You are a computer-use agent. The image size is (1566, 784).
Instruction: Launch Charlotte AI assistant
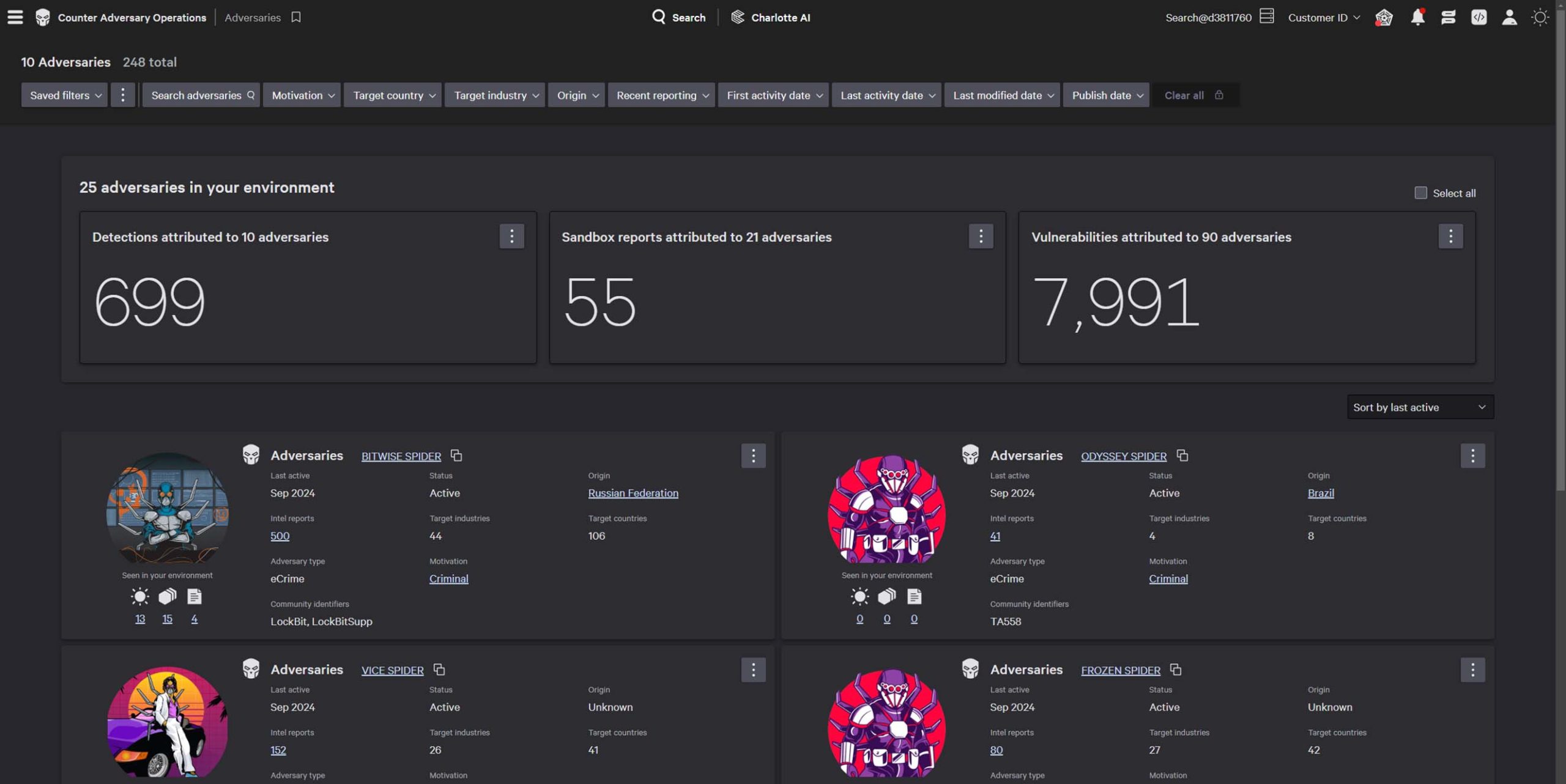[x=770, y=17]
